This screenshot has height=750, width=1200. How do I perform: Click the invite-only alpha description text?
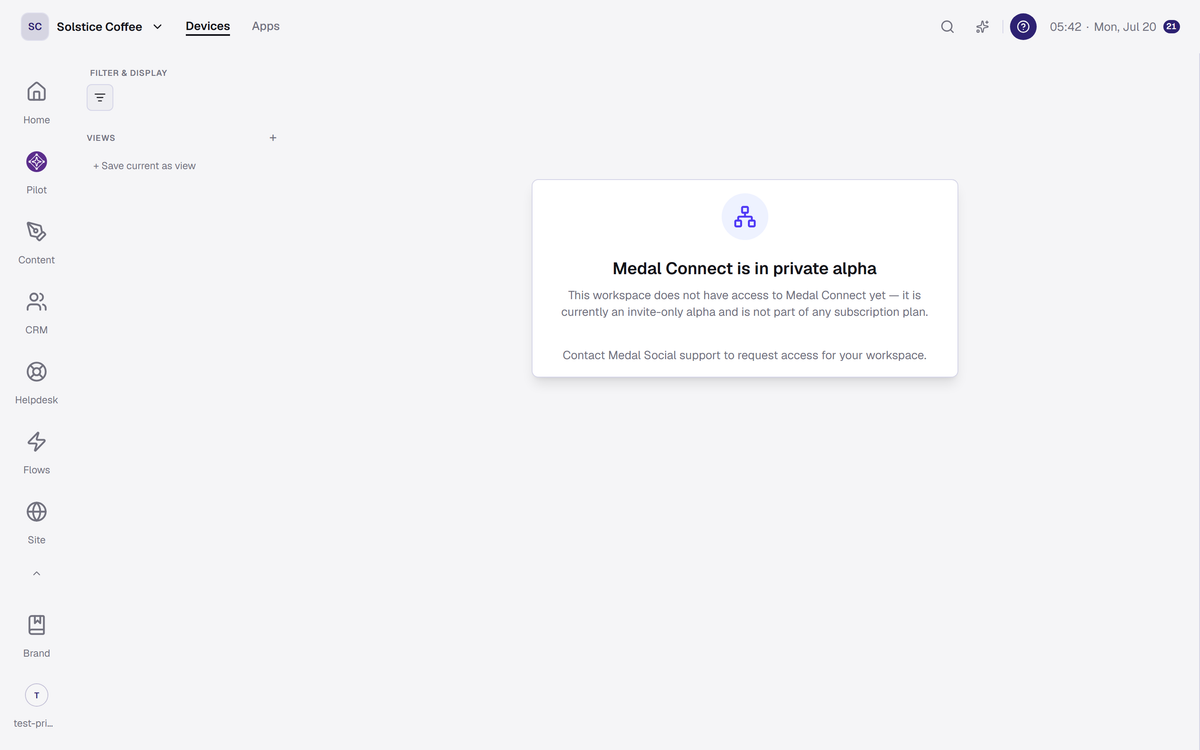point(745,304)
